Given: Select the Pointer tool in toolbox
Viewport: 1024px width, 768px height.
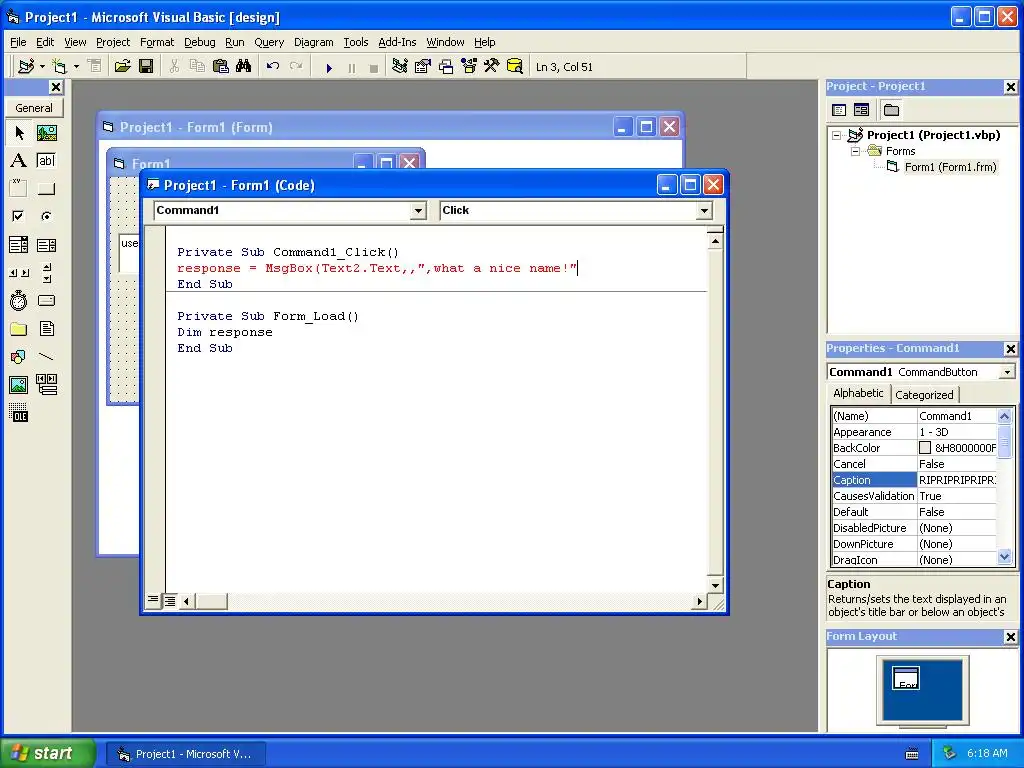Looking at the screenshot, I should coord(19,133).
